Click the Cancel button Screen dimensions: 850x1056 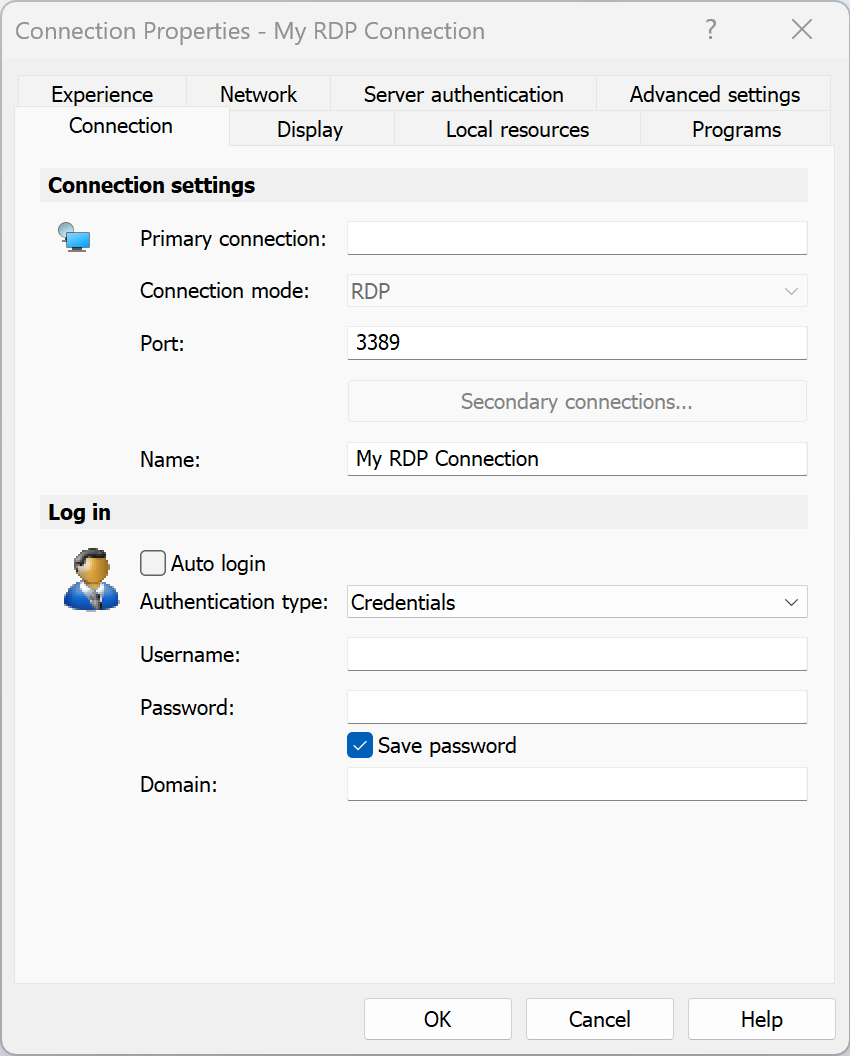pos(599,1019)
